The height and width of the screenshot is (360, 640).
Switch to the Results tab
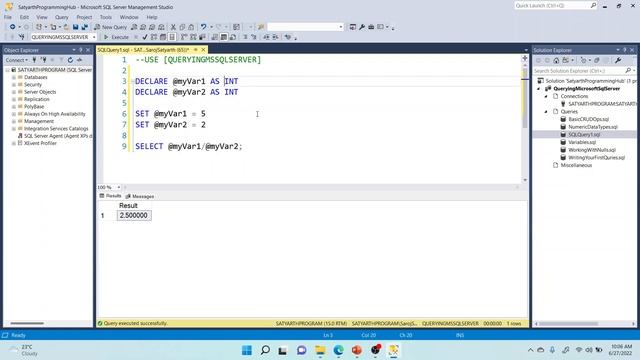point(110,196)
